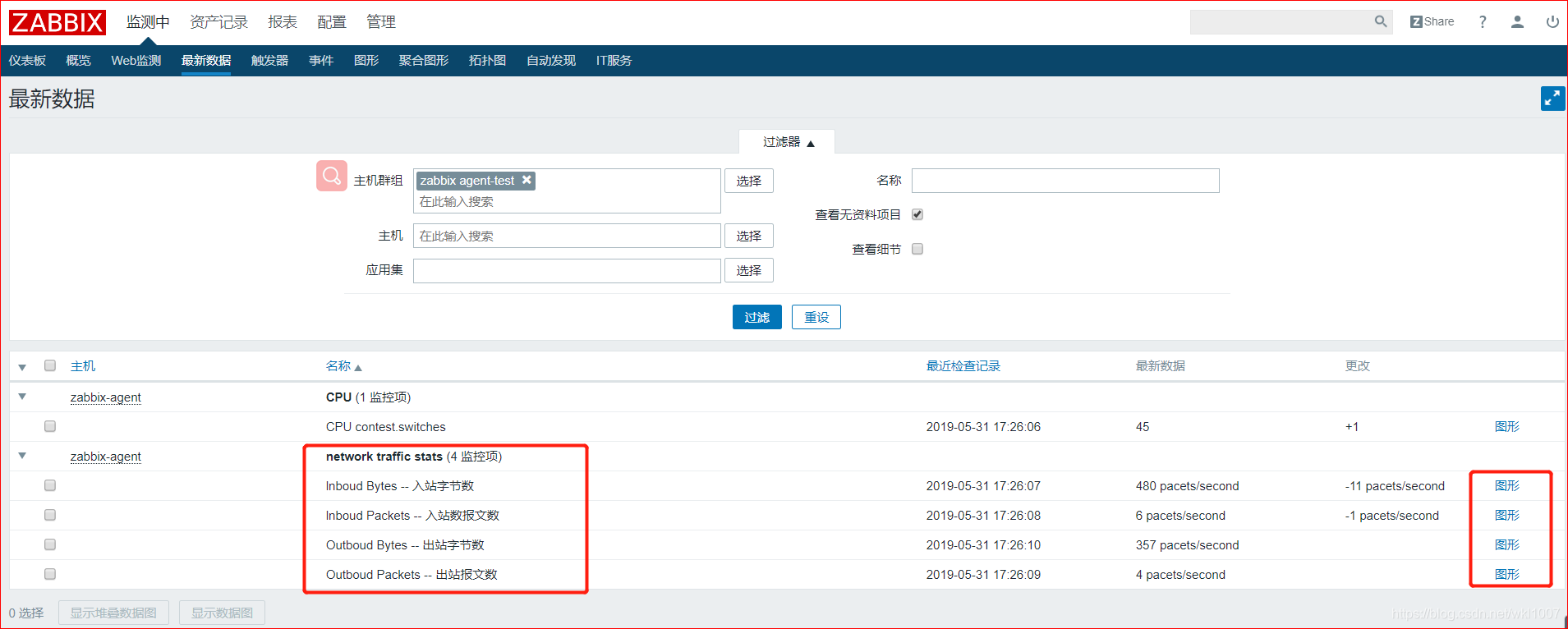Click the search magnifier icon in top bar

point(1381,21)
